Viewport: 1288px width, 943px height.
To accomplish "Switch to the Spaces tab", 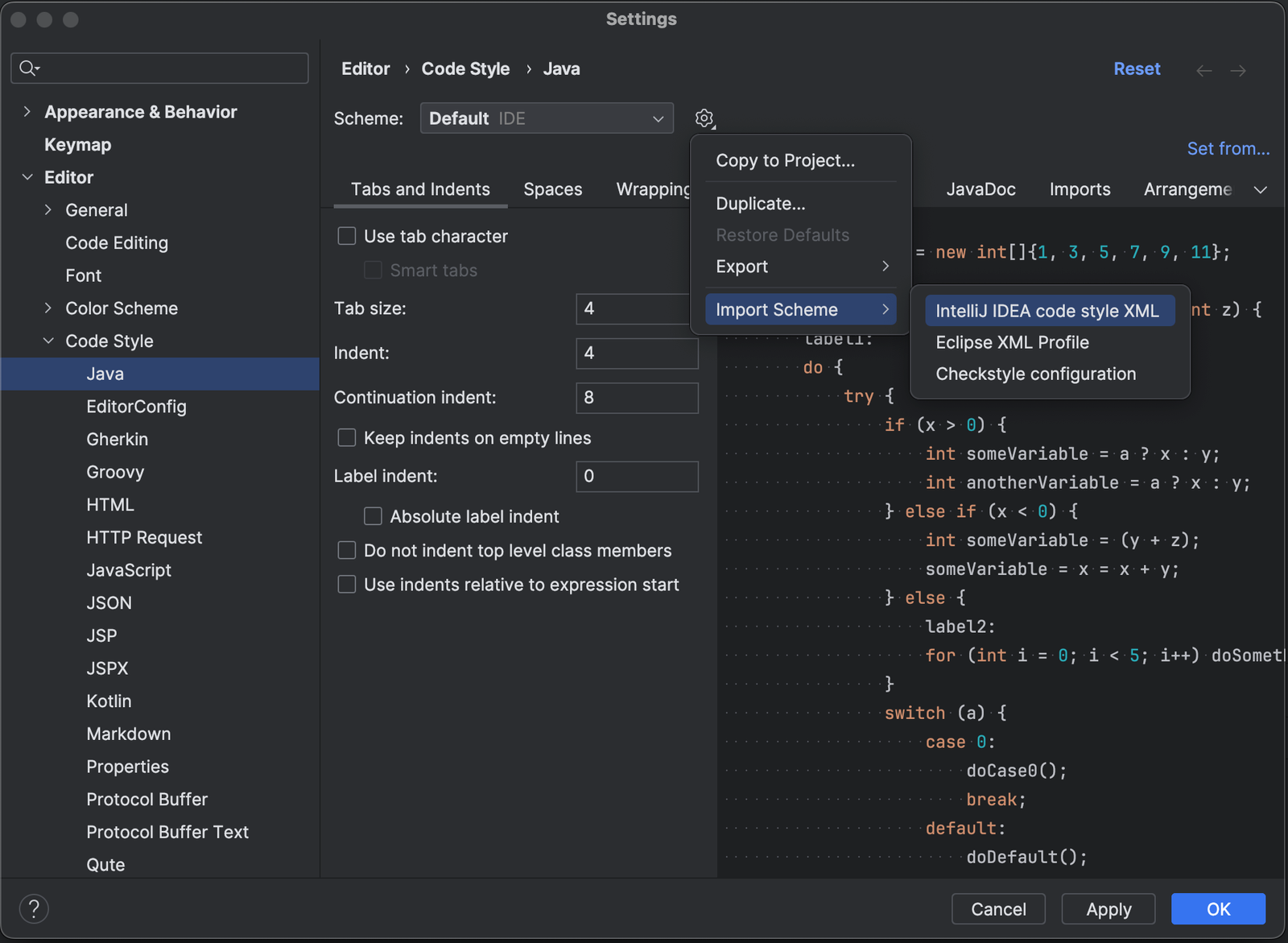I will [553, 189].
